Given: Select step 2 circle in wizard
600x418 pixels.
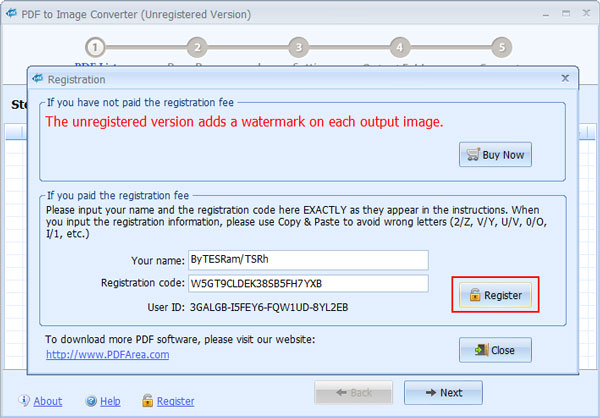Looking at the screenshot, I should tap(197, 47).
